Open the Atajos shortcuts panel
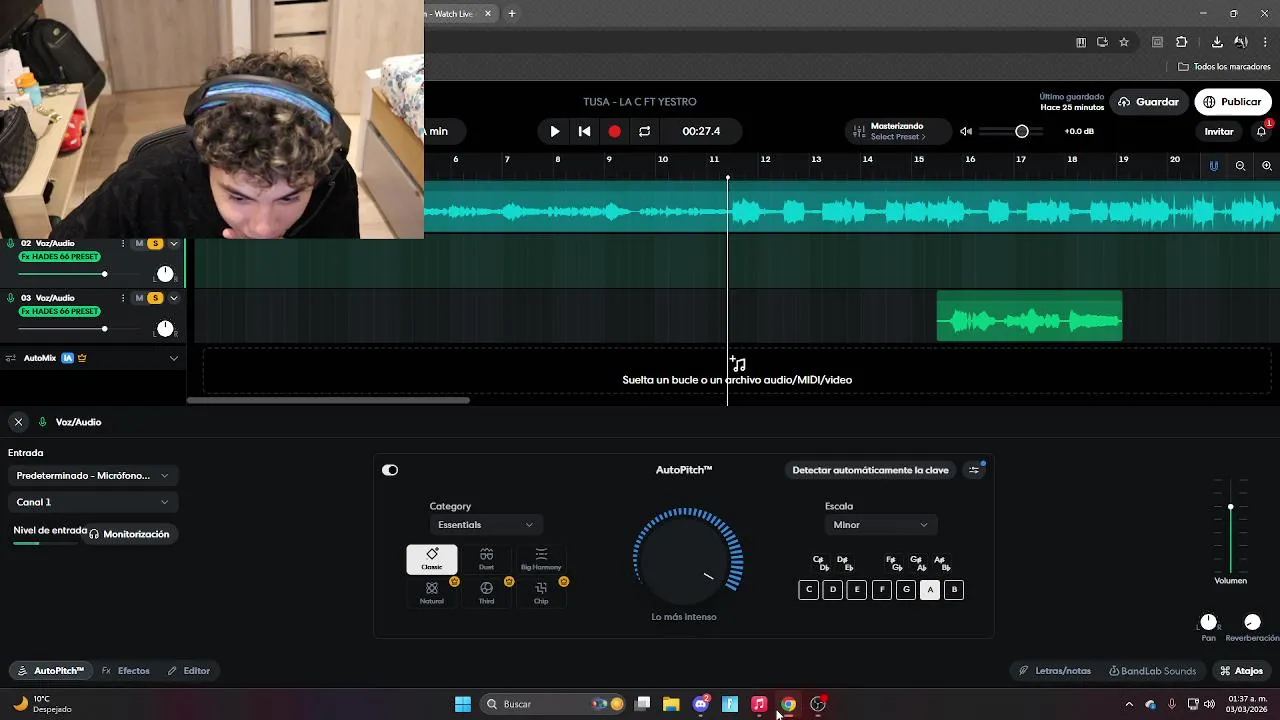Image resolution: width=1280 pixels, height=720 pixels. point(1241,671)
